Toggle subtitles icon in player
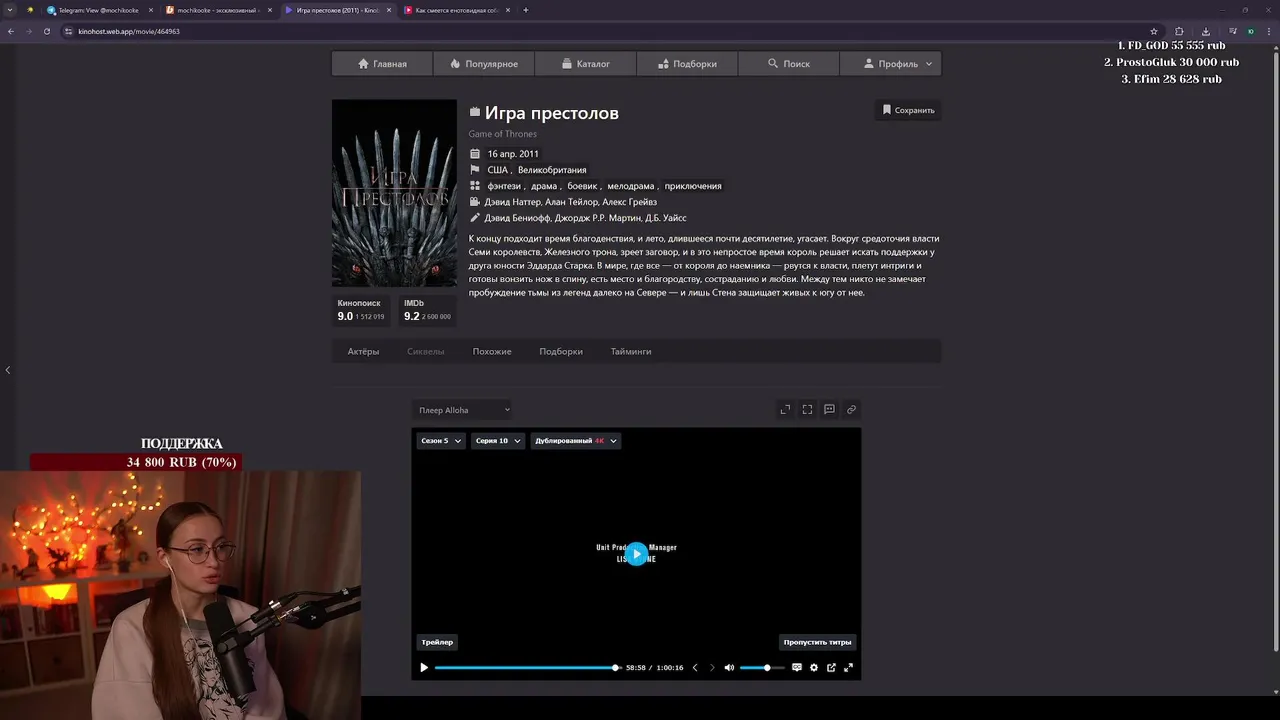 (x=797, y=668)
